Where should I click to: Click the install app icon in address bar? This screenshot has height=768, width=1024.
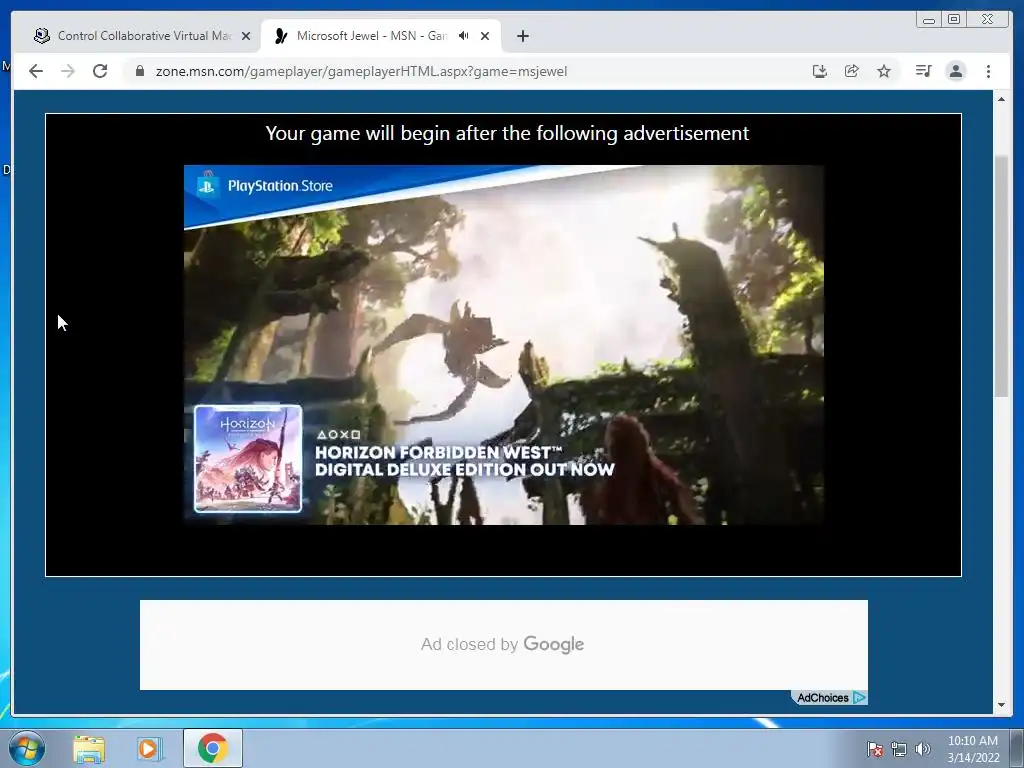point(820,71)
